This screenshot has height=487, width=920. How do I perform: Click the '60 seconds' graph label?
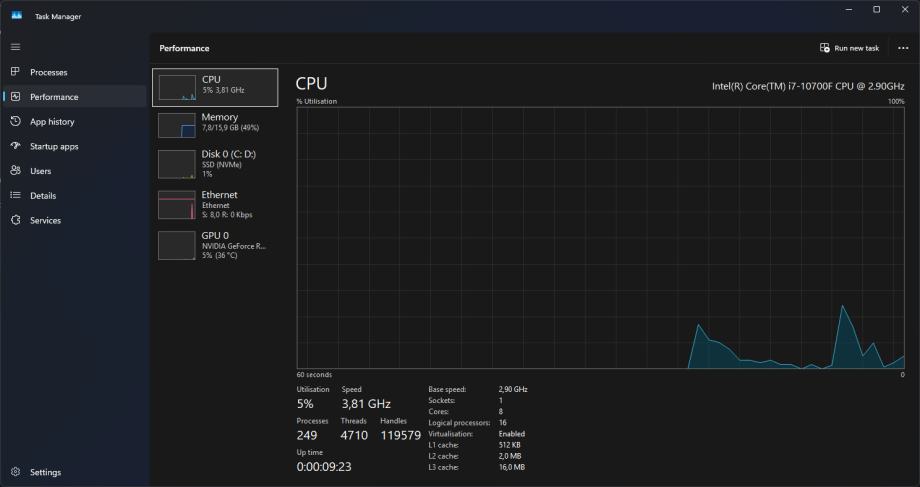[x=314, y=374]
